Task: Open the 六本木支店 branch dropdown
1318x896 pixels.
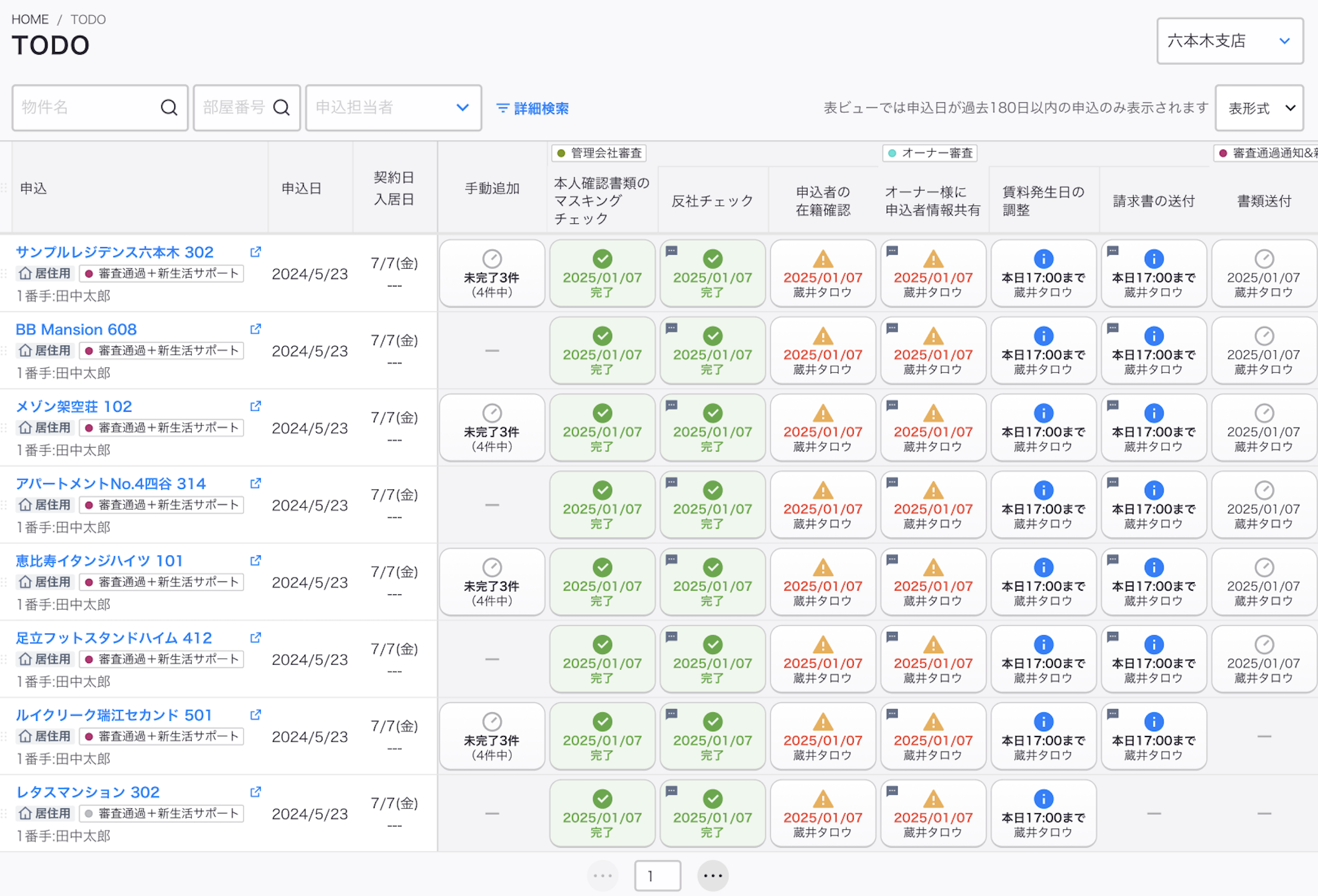Action: point(1230,41)
